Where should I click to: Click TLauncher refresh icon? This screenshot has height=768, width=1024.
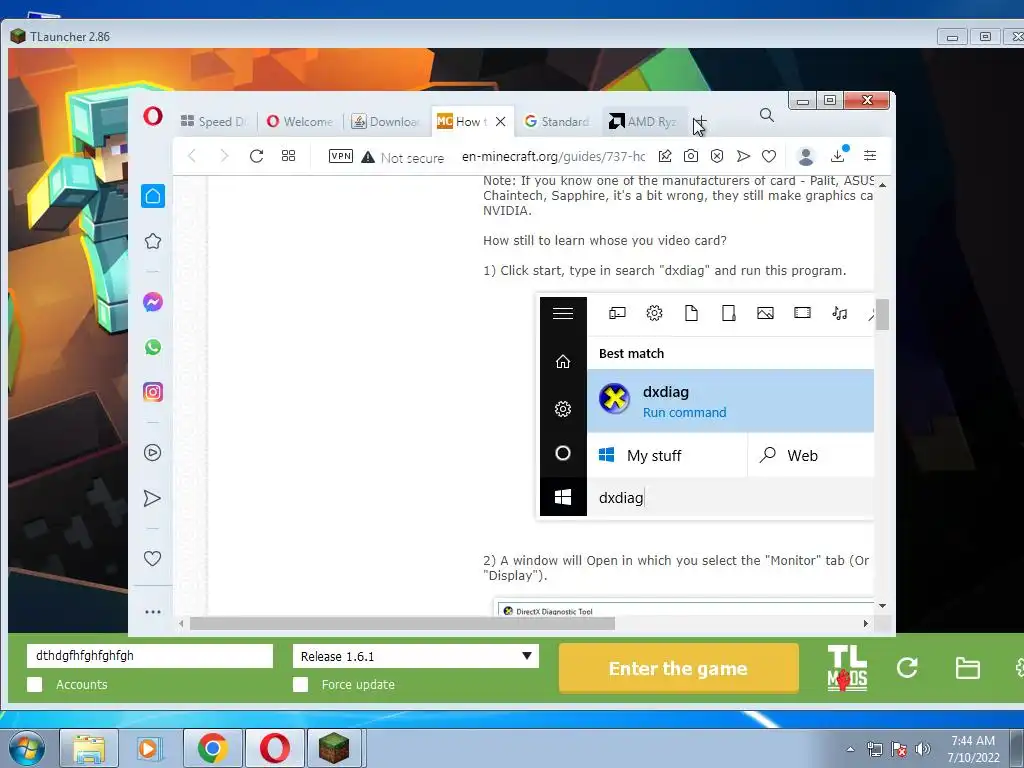pos(907,667)
